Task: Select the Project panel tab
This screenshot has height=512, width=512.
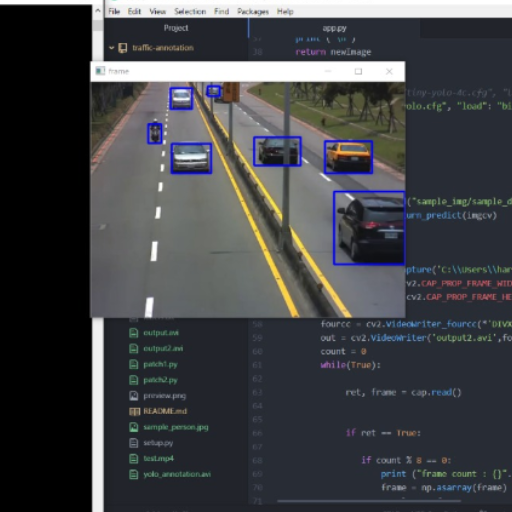Action: pos(176,28)
